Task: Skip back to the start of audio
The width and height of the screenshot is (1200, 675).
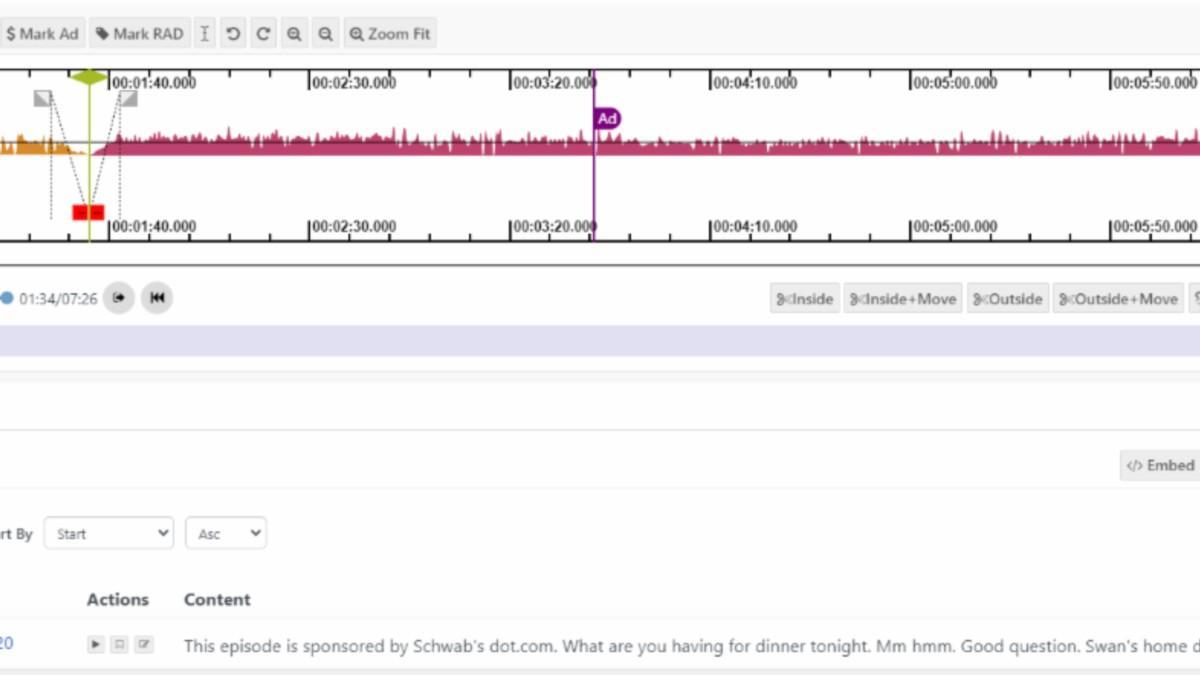Action: 157,298
